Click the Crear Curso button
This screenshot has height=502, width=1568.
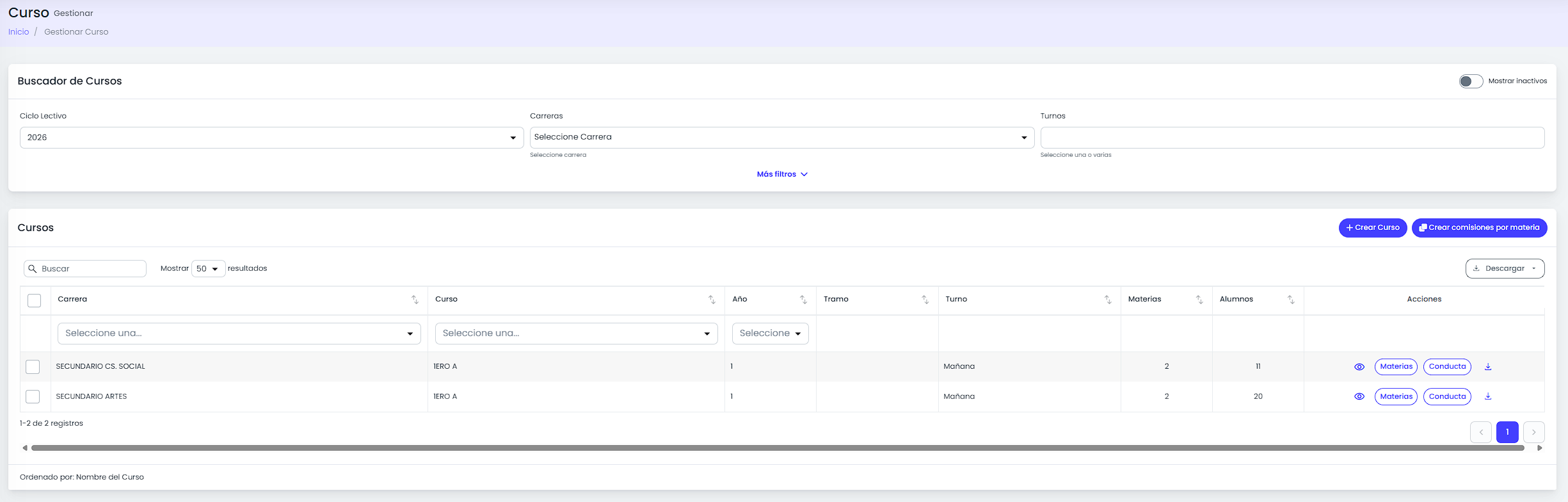1373,228
